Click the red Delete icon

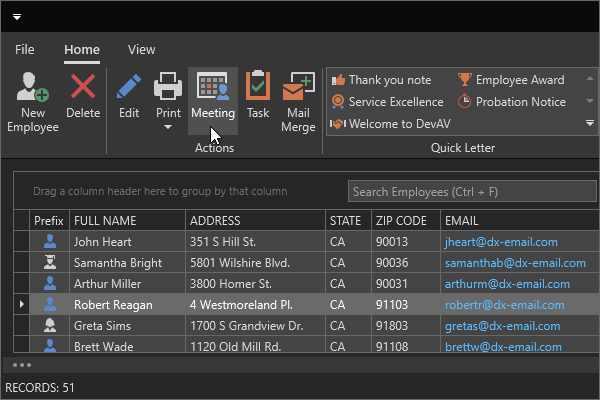click(x=83, y=88)
